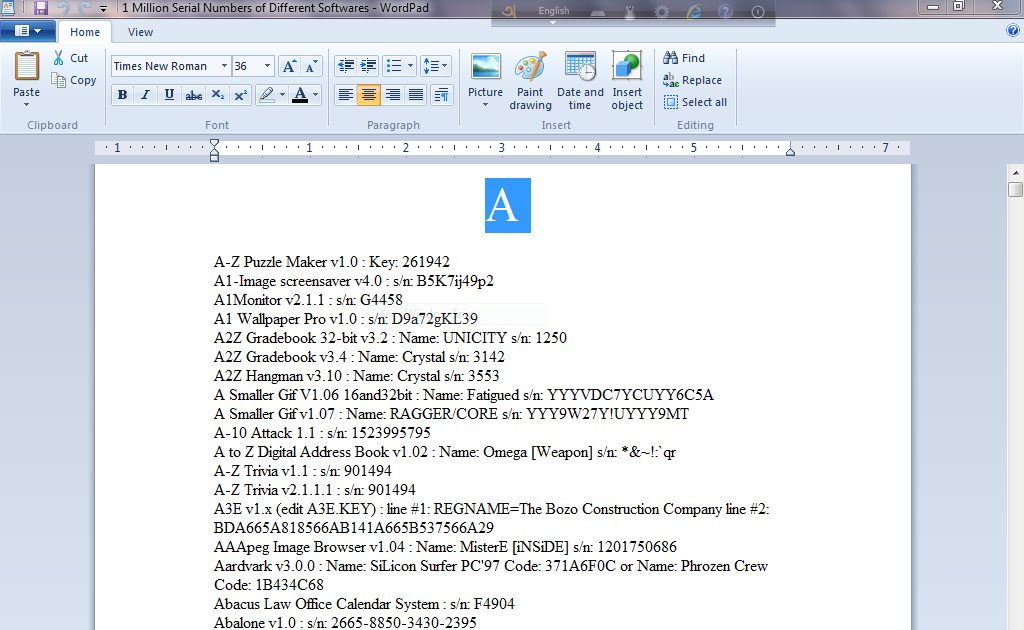This screenshot has width=1024, height=630.
Task: Click the Internet Explorer icon in overlay bar
Action: [694, 12]
